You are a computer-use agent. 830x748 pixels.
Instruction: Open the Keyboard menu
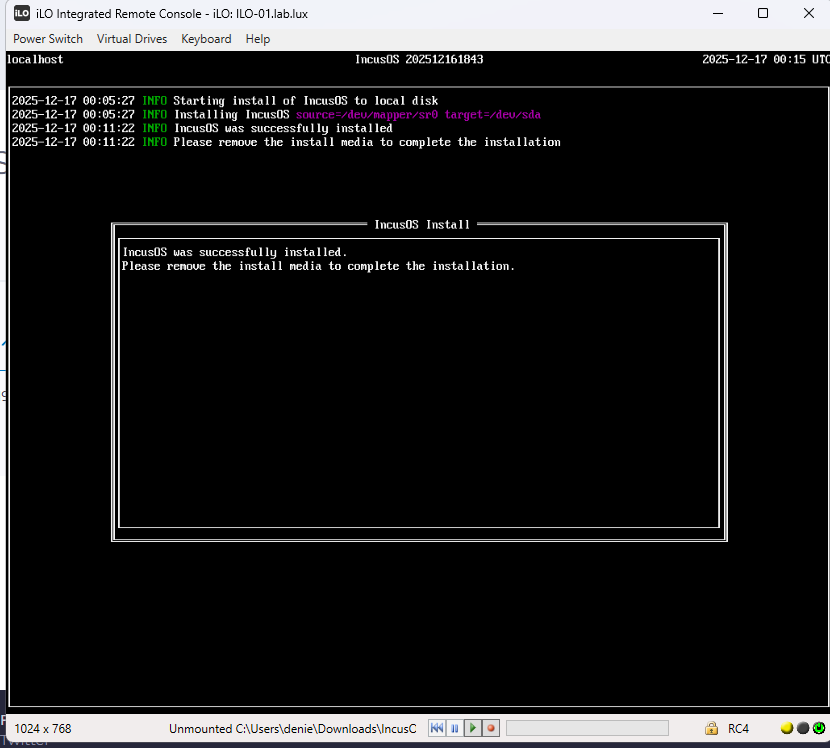pyautogui.click(x=206, y=39)
